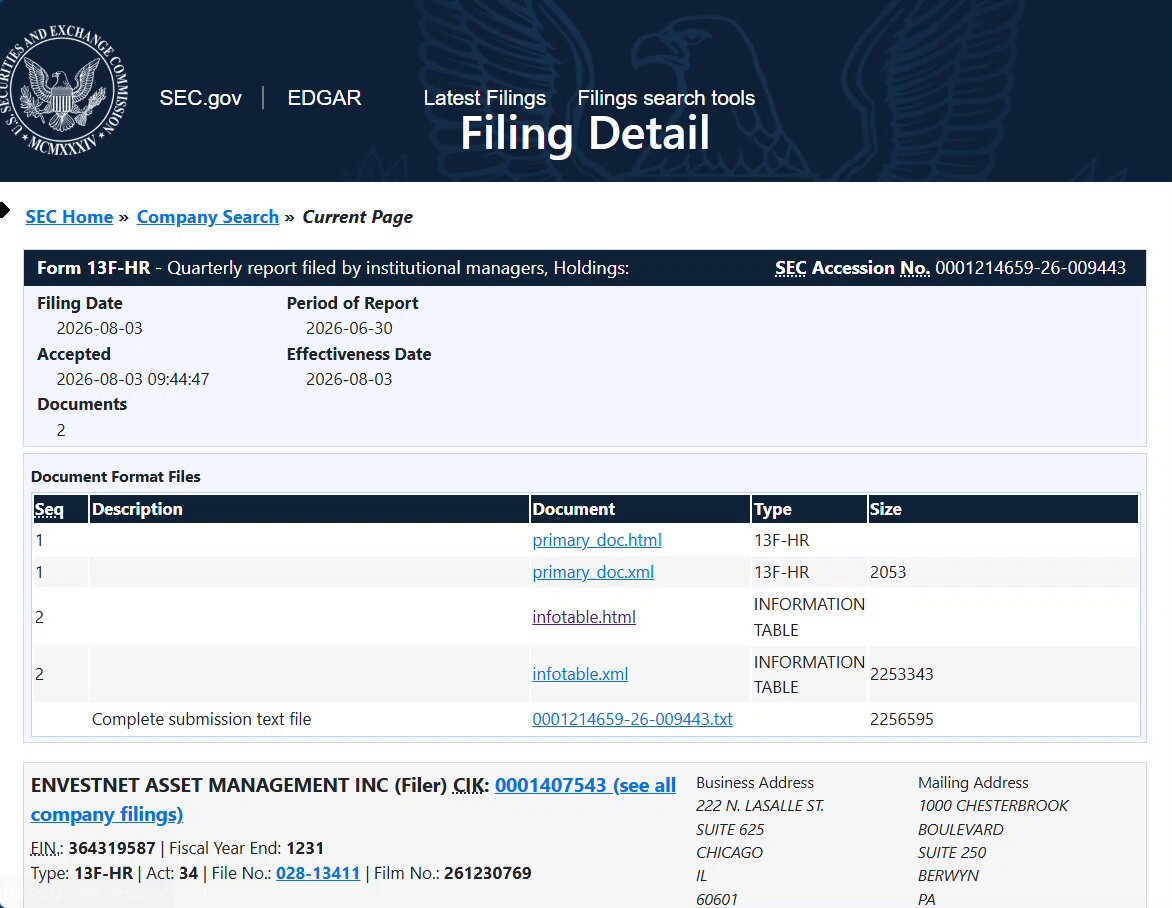Click 222 N. LASALLE ST. address line
The width and height of the screenshot is (1172, 908).
point(760,806)
